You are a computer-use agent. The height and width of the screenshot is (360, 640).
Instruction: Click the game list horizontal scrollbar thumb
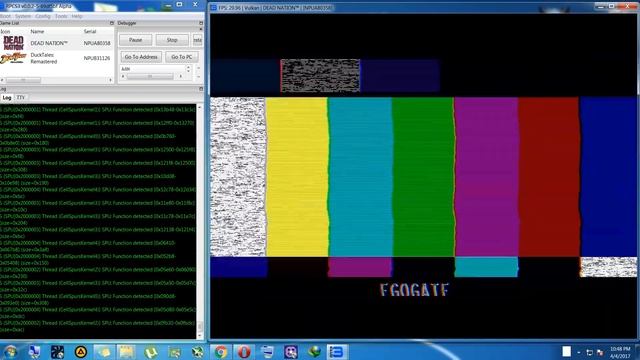(23, 80)
